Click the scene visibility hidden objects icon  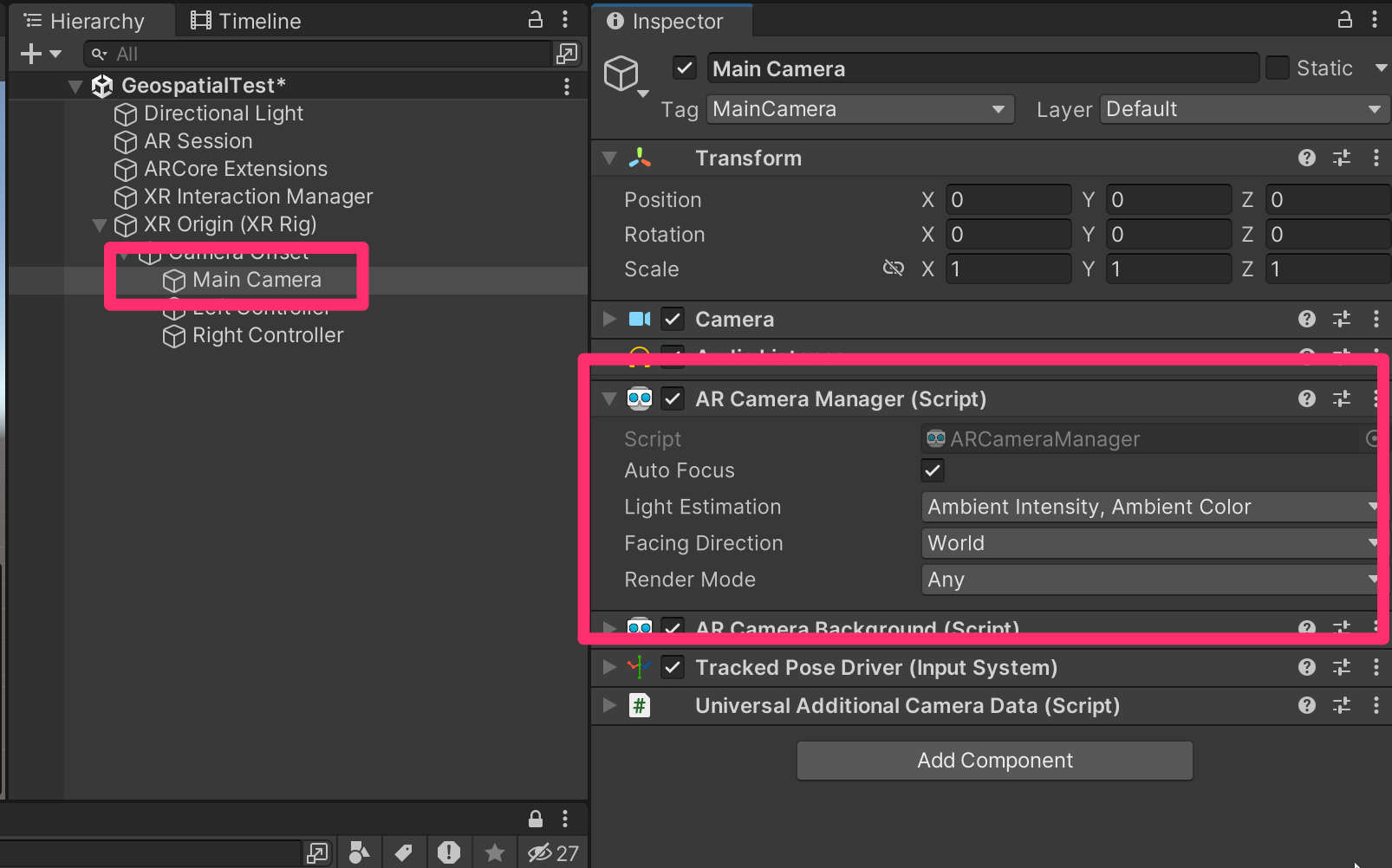551,853
